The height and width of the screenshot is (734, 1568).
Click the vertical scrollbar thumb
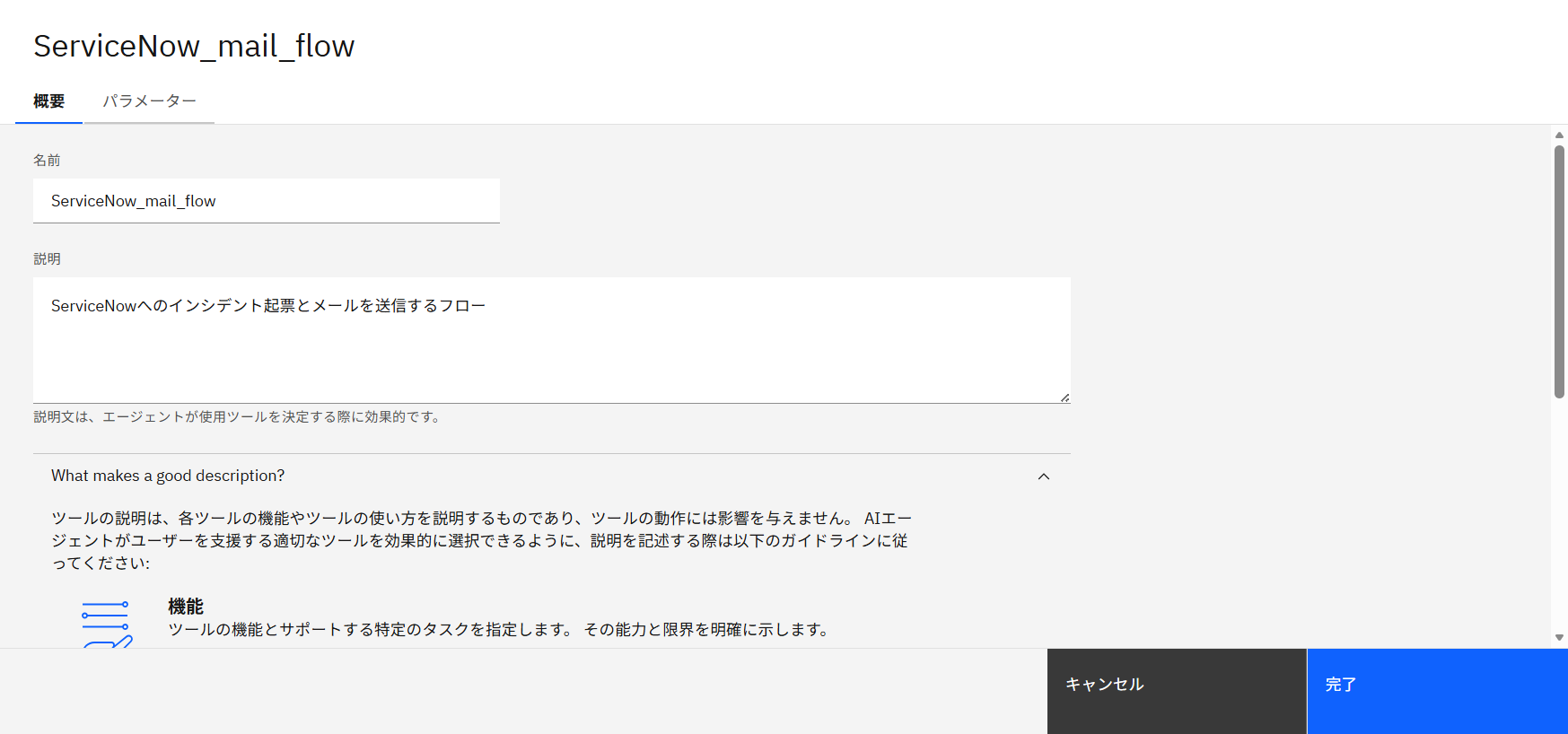(x=1559, y=269)
